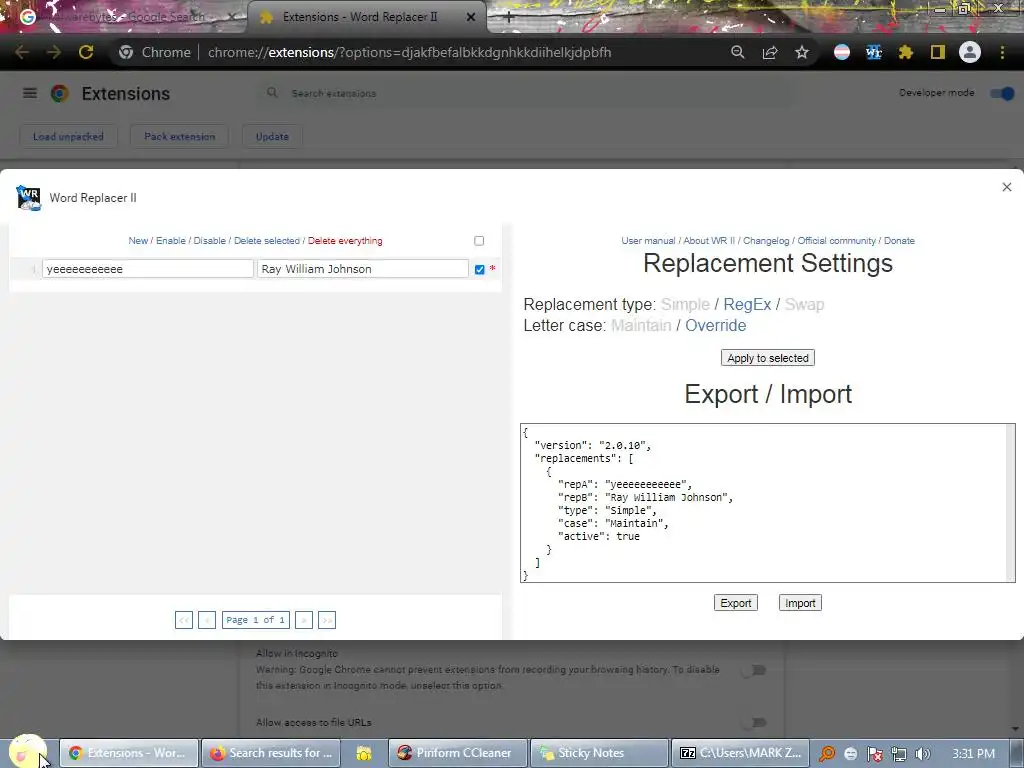The image size is (1024, 768).
Task: Open the Changelog link
Action: click(x=766, y=241)
